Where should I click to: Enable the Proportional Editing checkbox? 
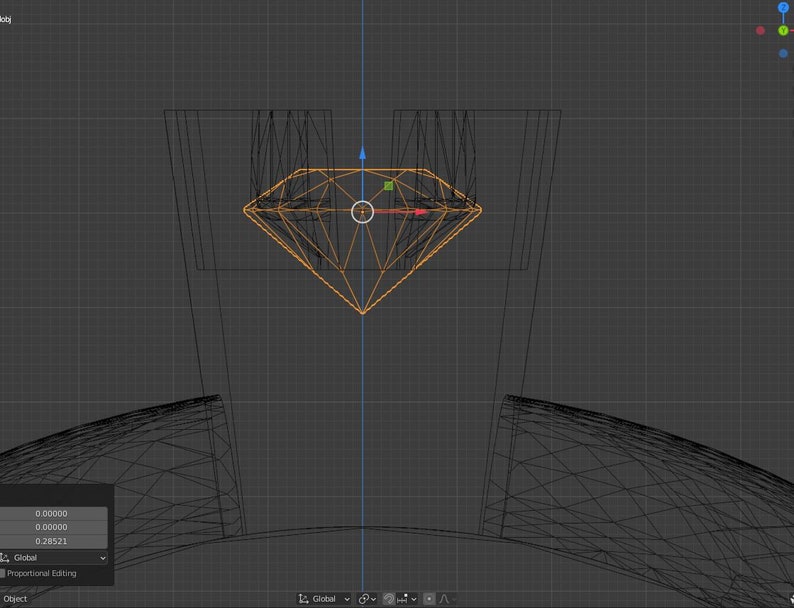[3, 573]
